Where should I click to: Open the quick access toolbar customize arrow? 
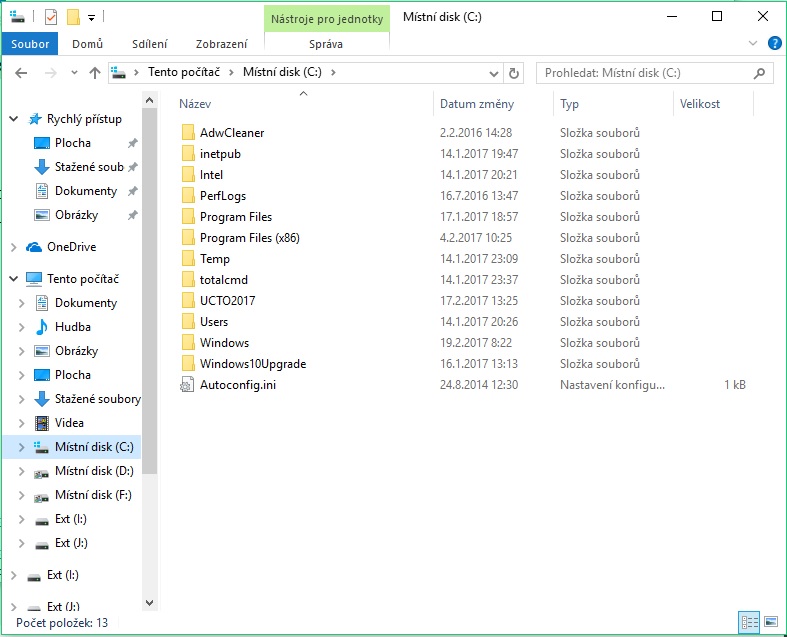click(x=91, y=18)
